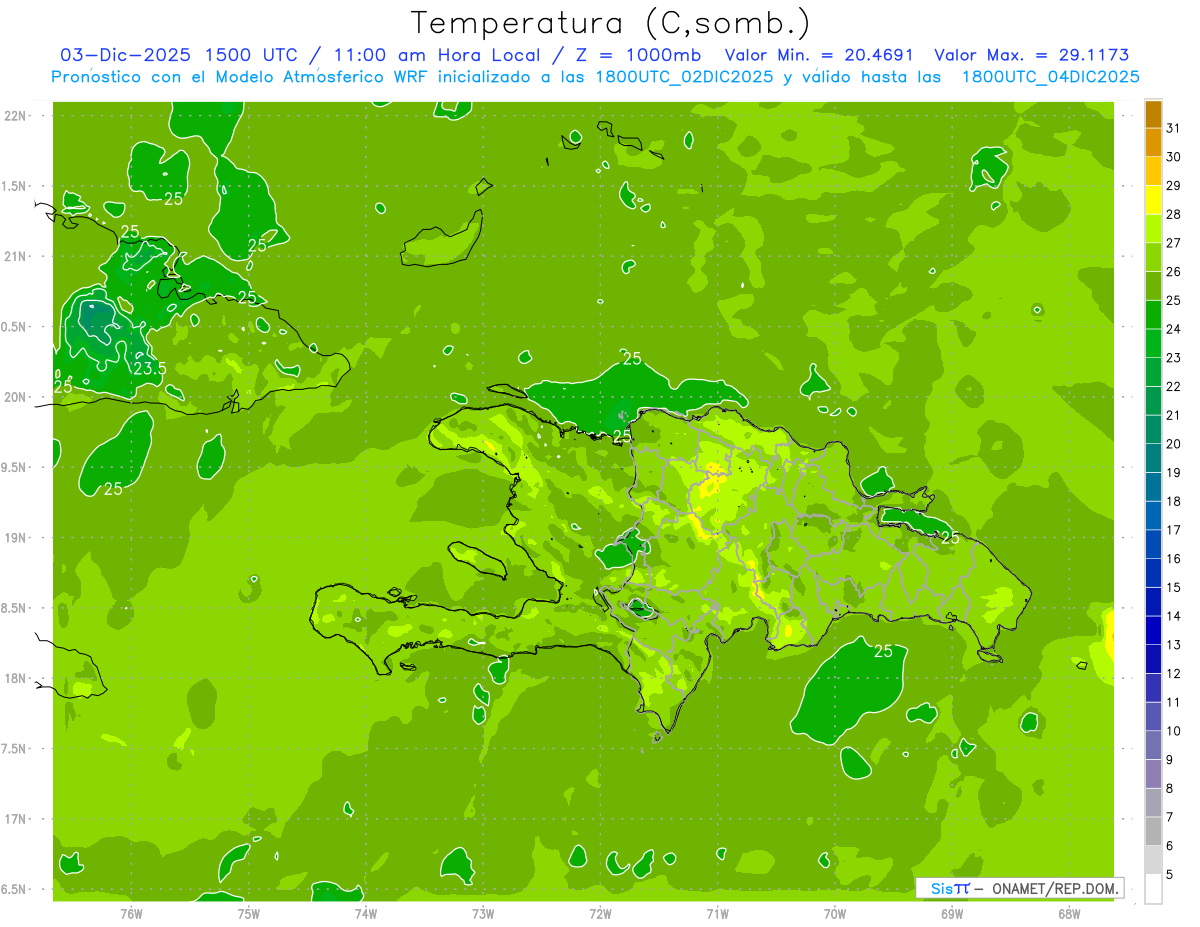Click the "27" label on the color scale
This screenshot has width=1200, height=927.
[x=1174, y=243]
